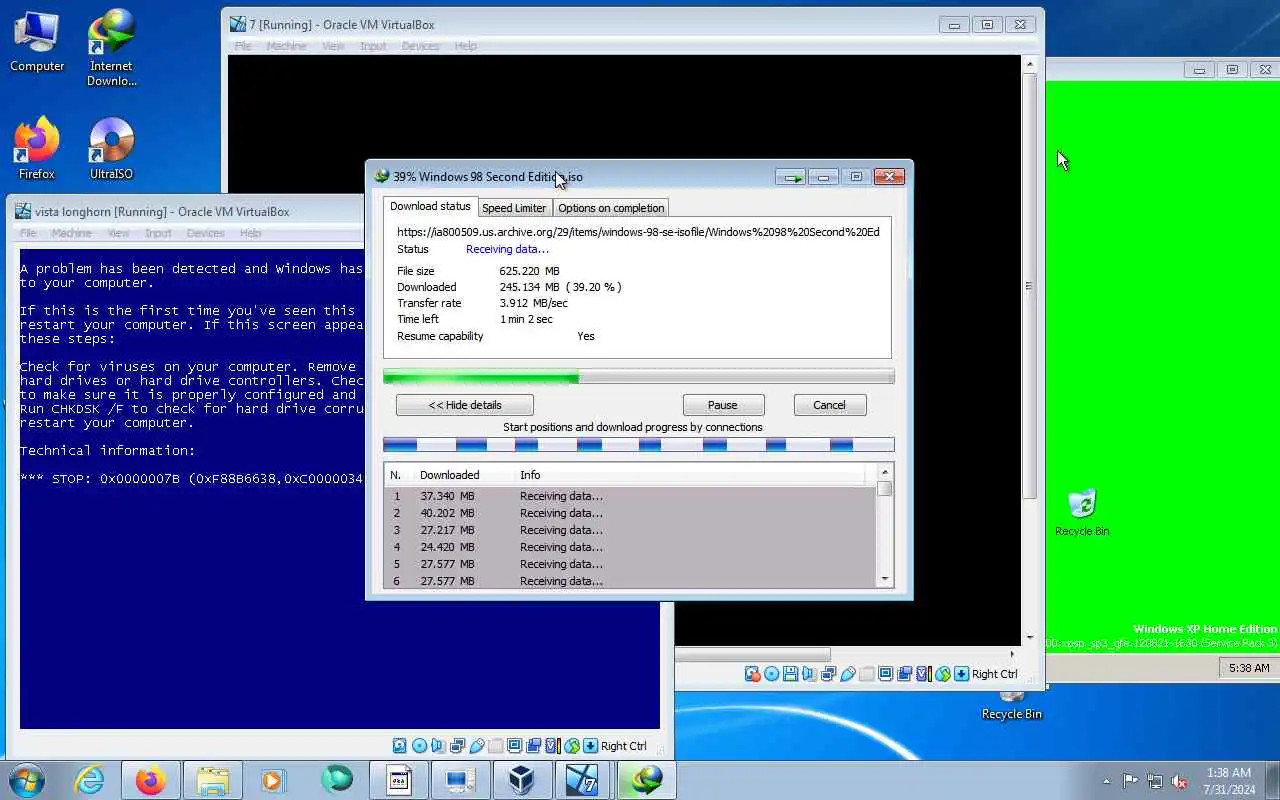Open UltraISO desktop shortcut

tap(111, 149)
